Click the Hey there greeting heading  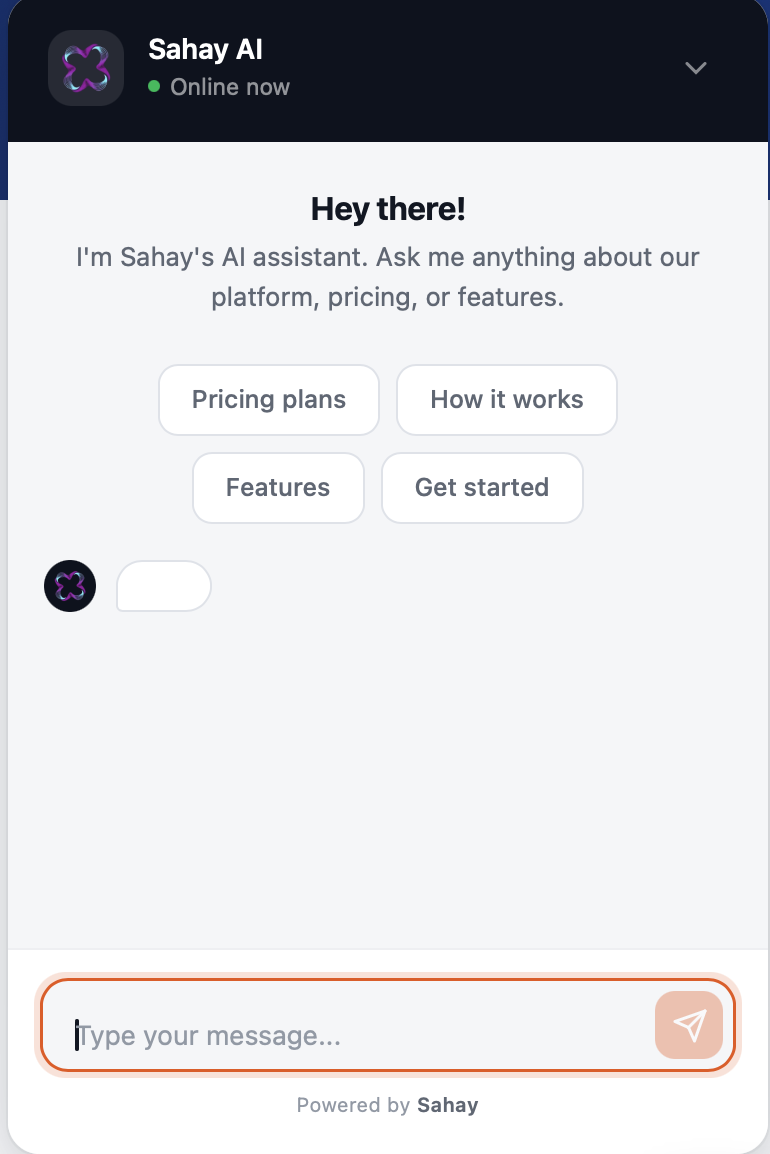(387, 209)
